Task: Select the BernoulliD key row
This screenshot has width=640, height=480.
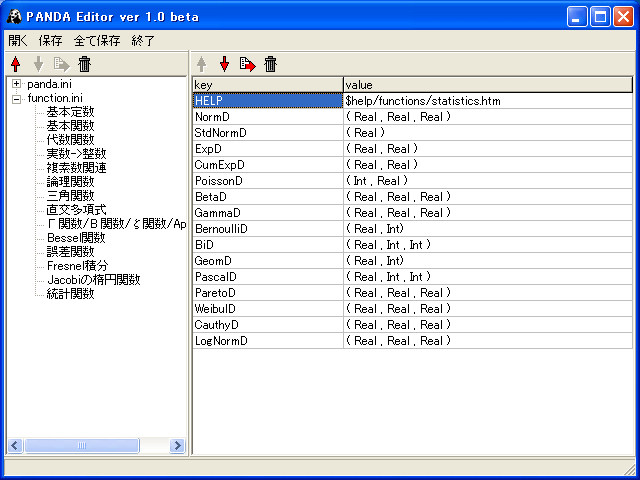Action: (268, 229)
